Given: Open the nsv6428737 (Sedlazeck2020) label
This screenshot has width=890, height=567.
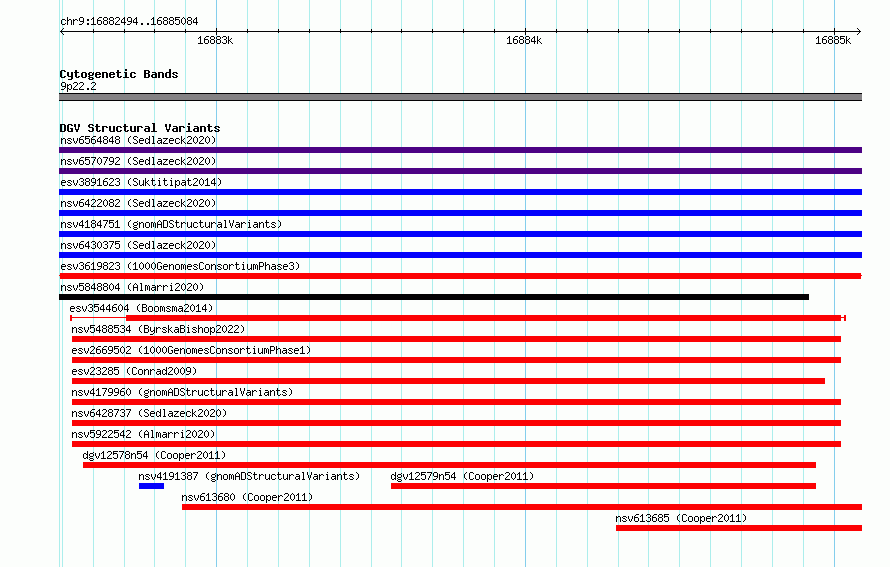Looking at the screenshot, I should coord(149,413).
